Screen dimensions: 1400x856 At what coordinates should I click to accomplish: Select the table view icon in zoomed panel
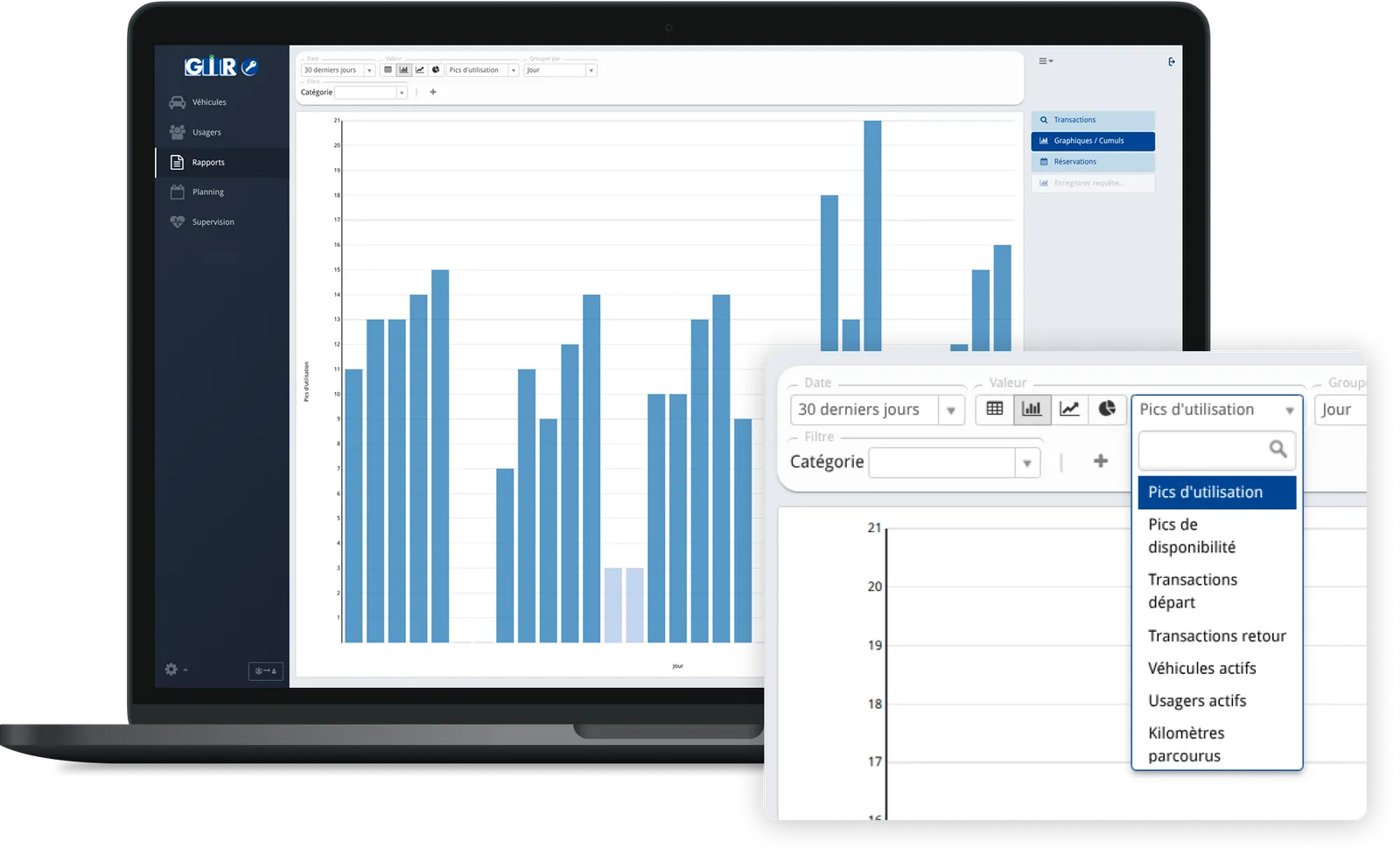(994, 409)
